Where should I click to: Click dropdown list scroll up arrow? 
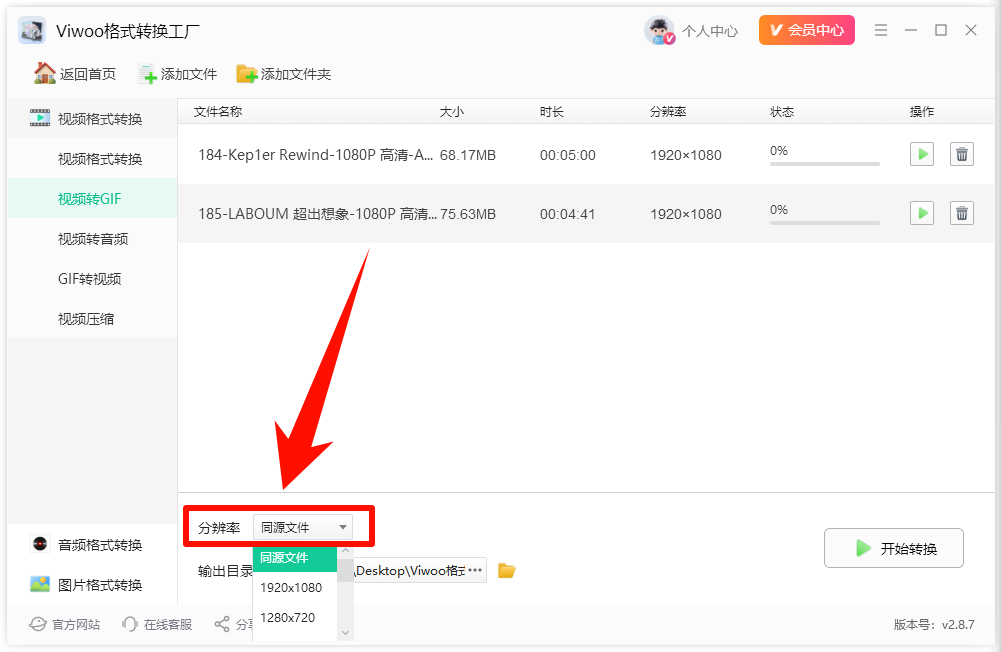[x=346, y=551]
